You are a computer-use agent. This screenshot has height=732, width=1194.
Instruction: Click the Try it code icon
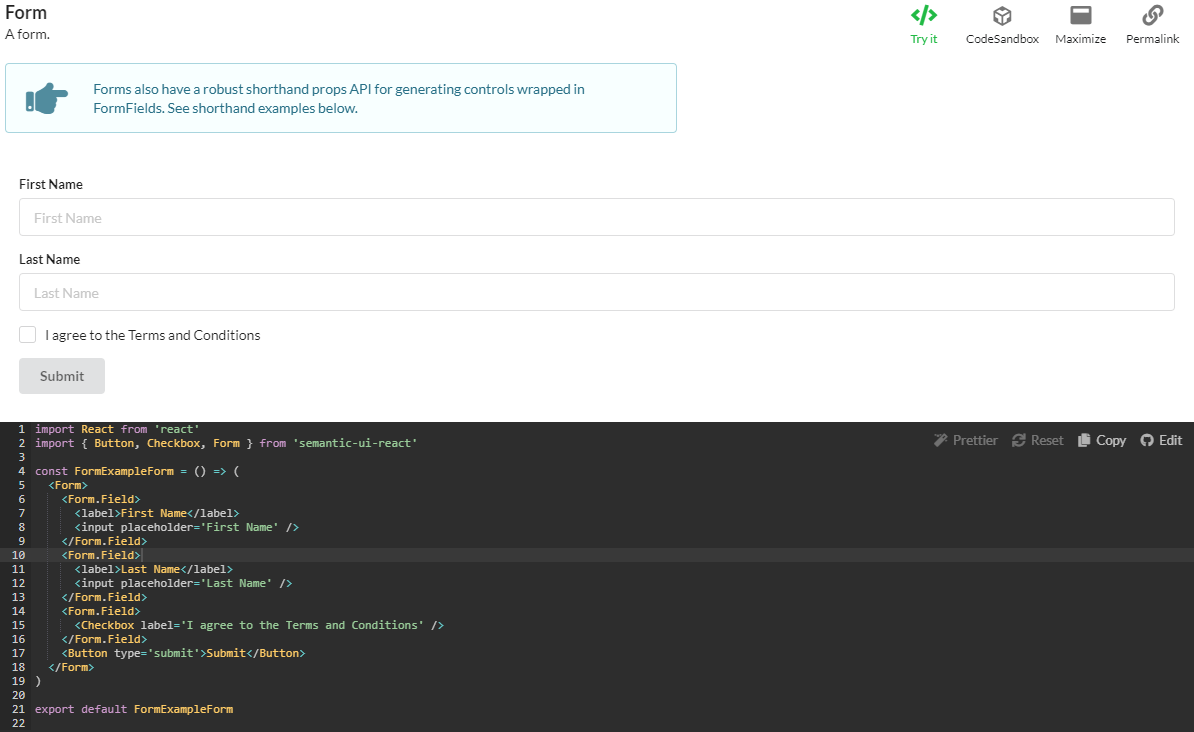[x=924, y=16]
